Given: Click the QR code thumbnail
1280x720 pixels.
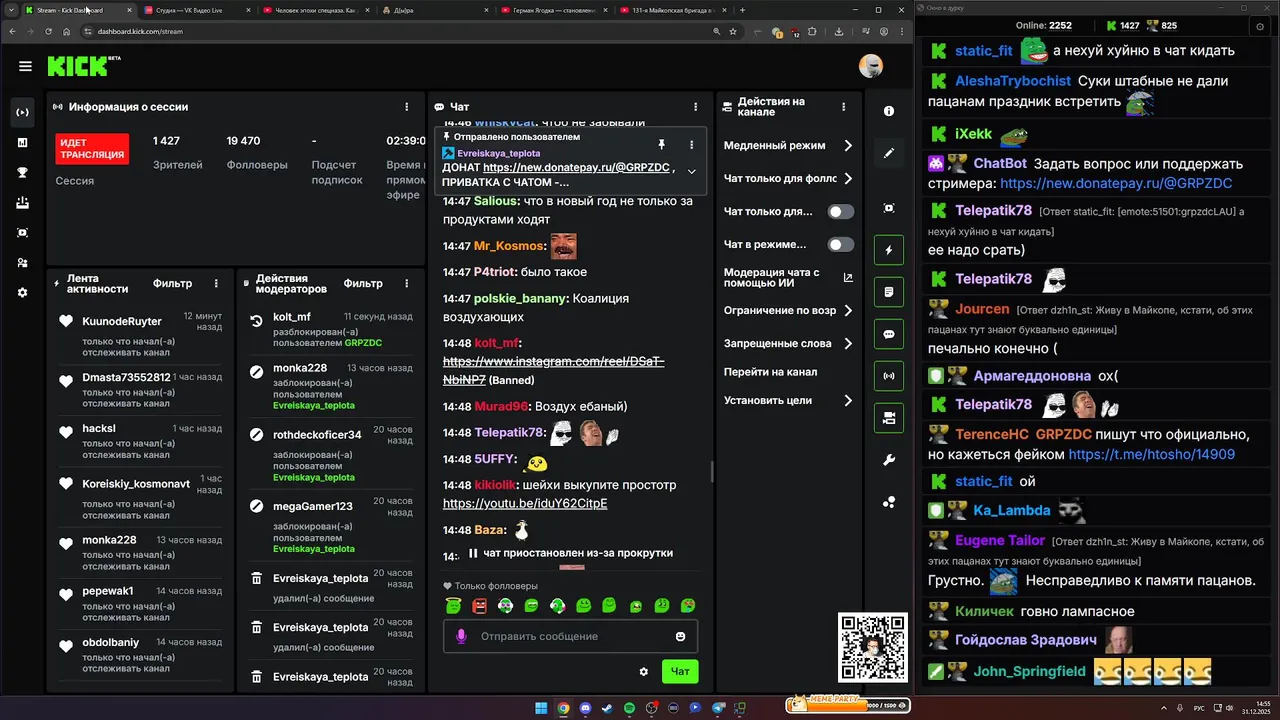Looking at the screenshot, I should (x=872, y=647).
